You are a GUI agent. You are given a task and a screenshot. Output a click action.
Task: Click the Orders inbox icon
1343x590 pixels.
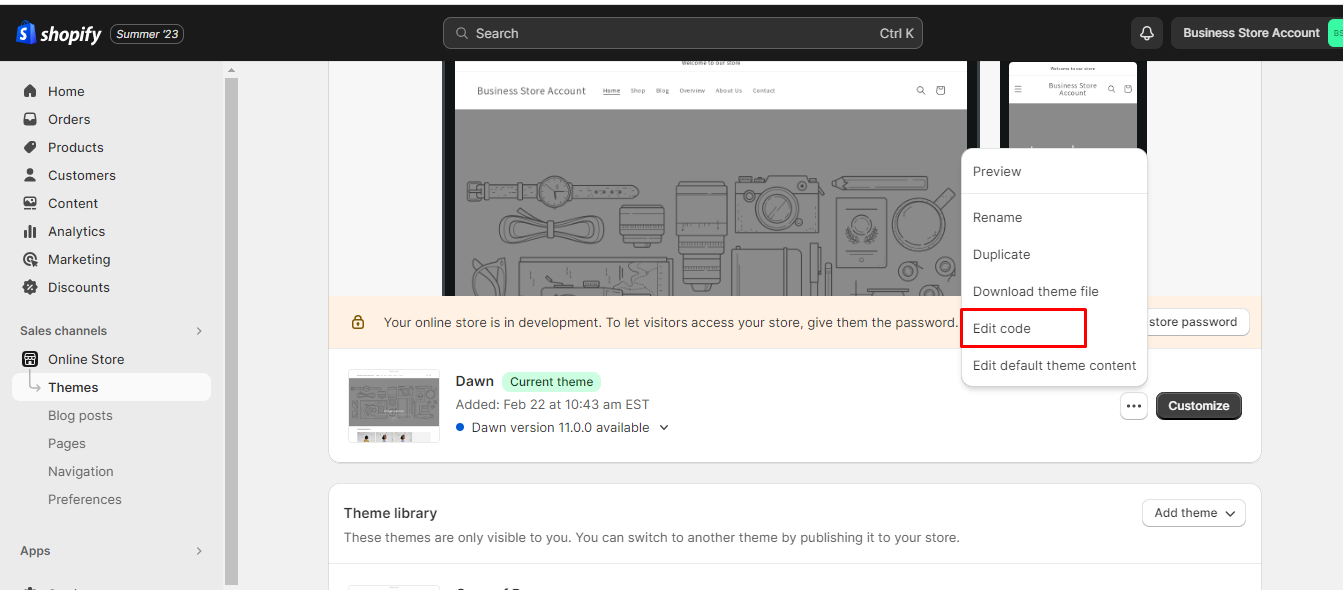30,119
